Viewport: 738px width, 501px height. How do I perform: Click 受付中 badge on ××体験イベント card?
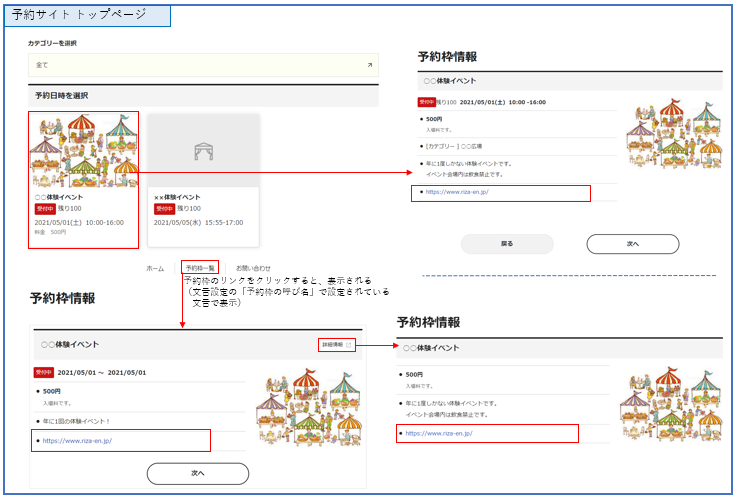point(164,209)
